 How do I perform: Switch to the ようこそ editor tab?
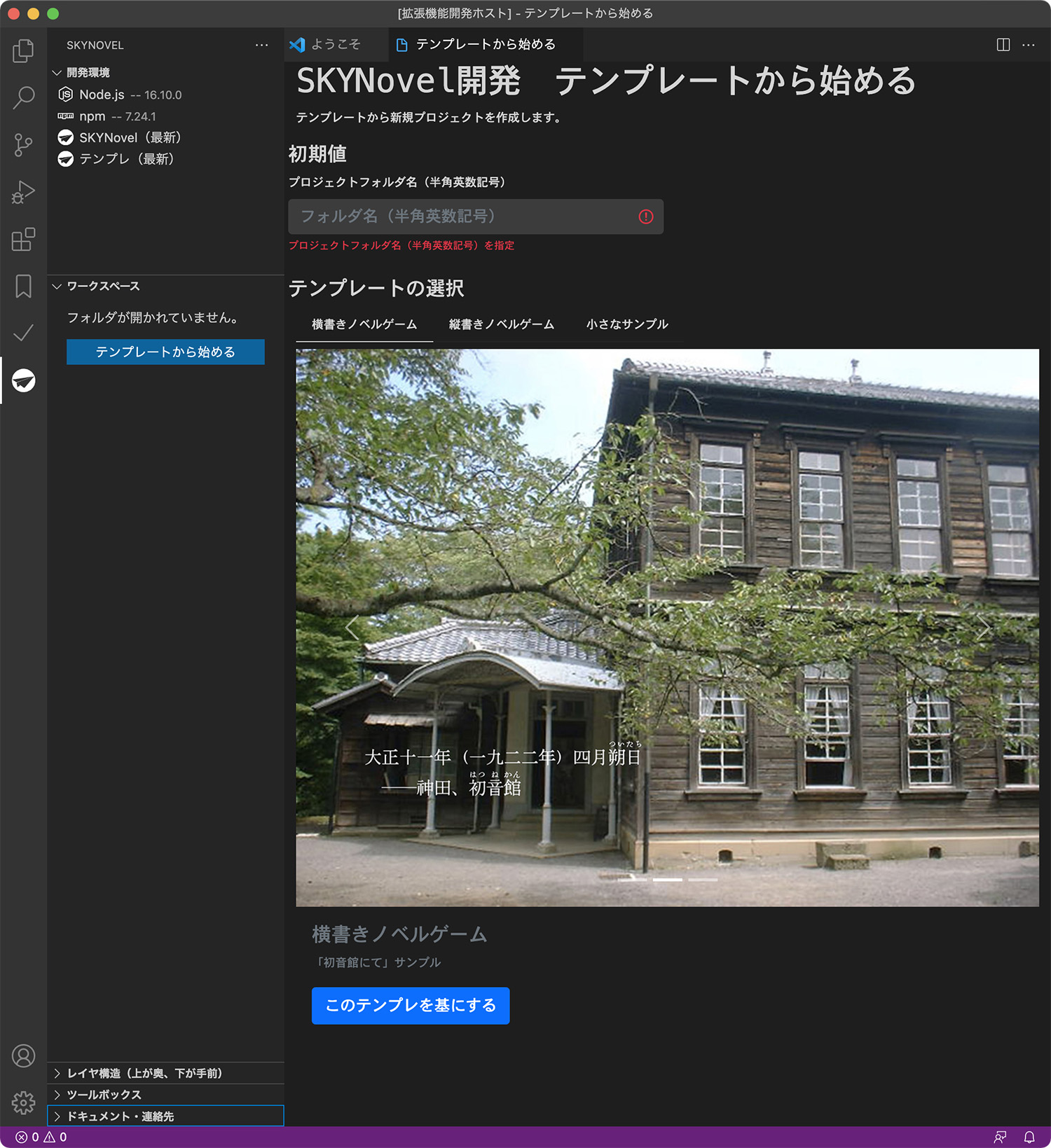click(x=336, y=45)
